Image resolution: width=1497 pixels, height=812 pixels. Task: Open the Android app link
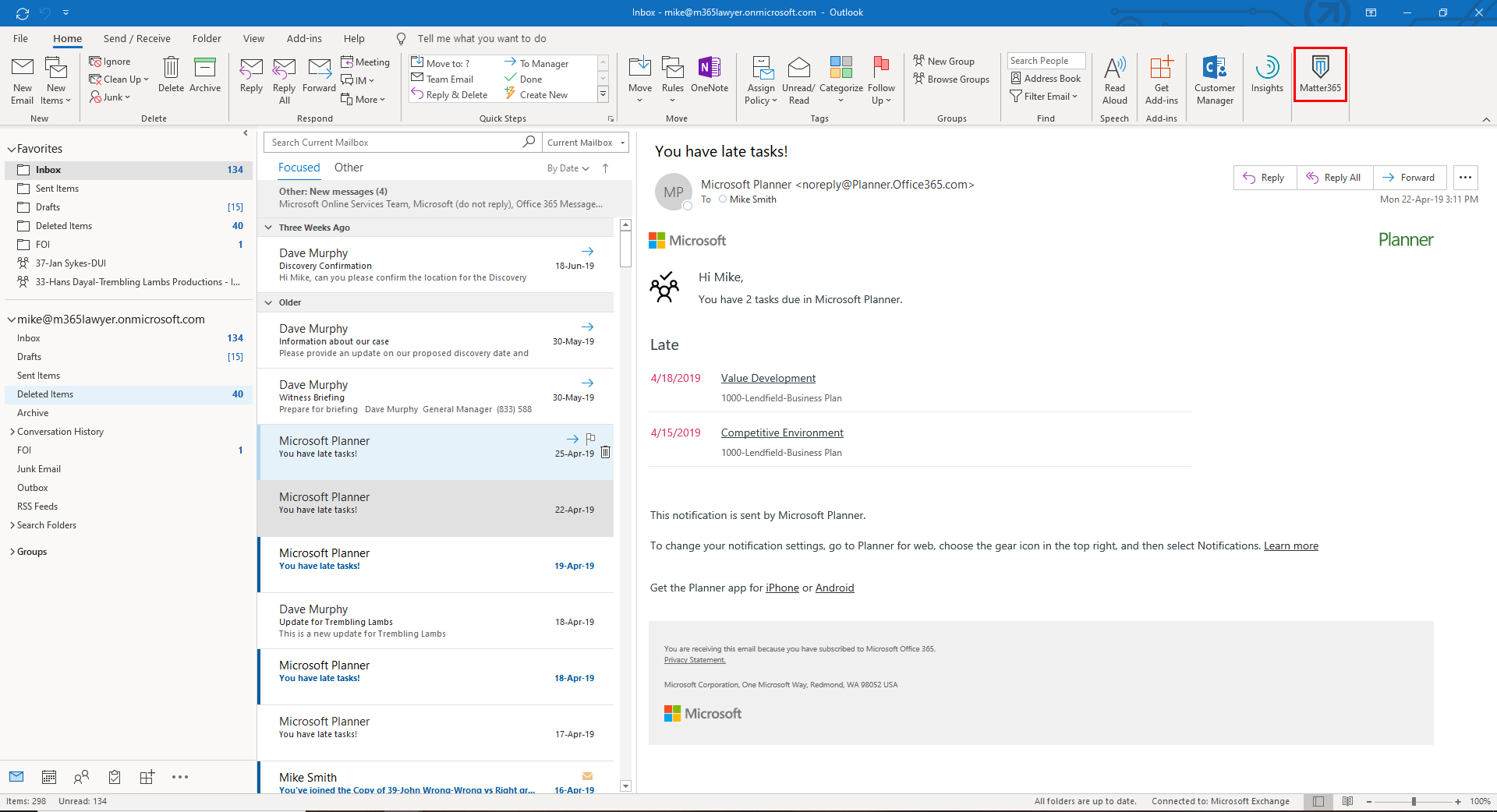[834, 588]
